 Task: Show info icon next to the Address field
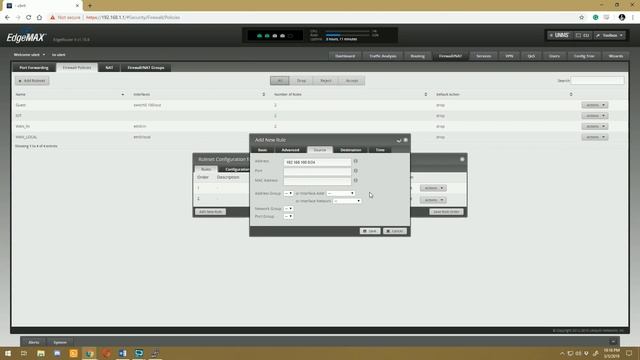point(356,161)
